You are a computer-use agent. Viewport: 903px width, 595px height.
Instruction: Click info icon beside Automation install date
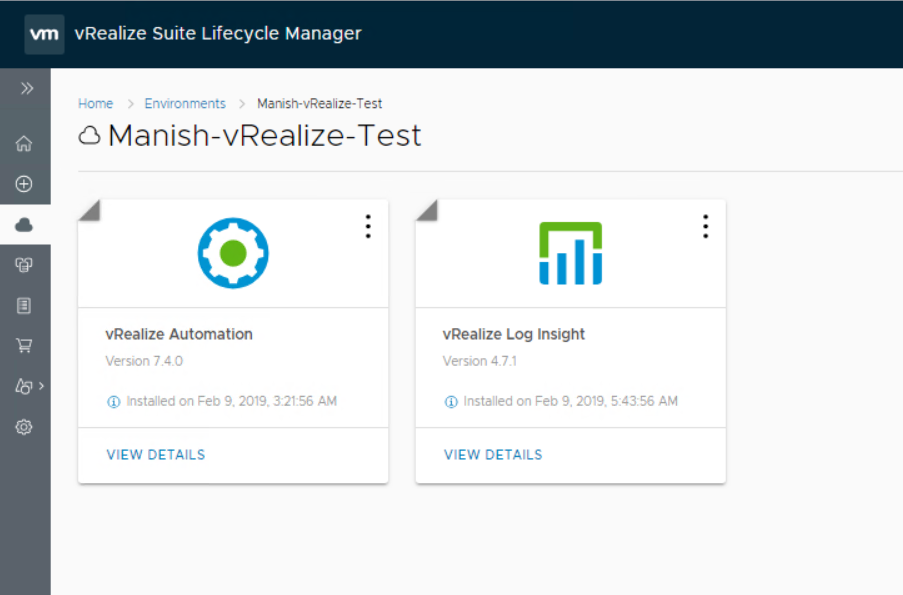click(113, 402)
